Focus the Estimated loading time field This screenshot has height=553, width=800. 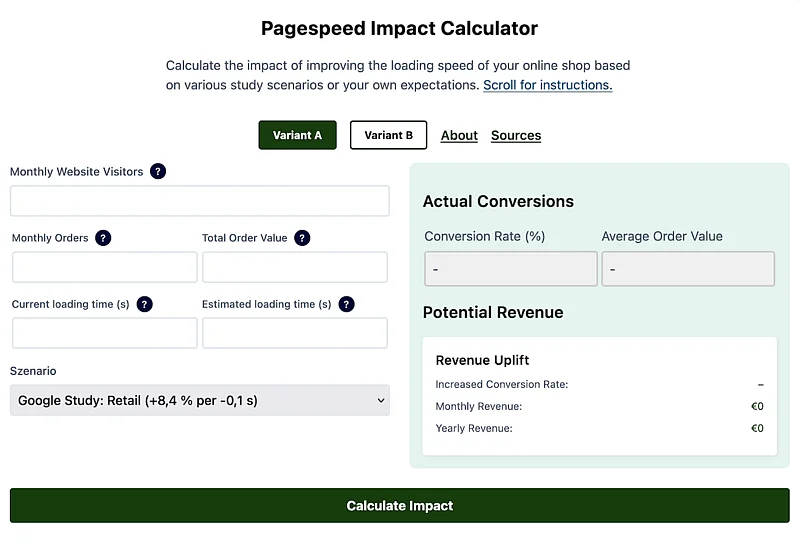click(x=295, y=333)
